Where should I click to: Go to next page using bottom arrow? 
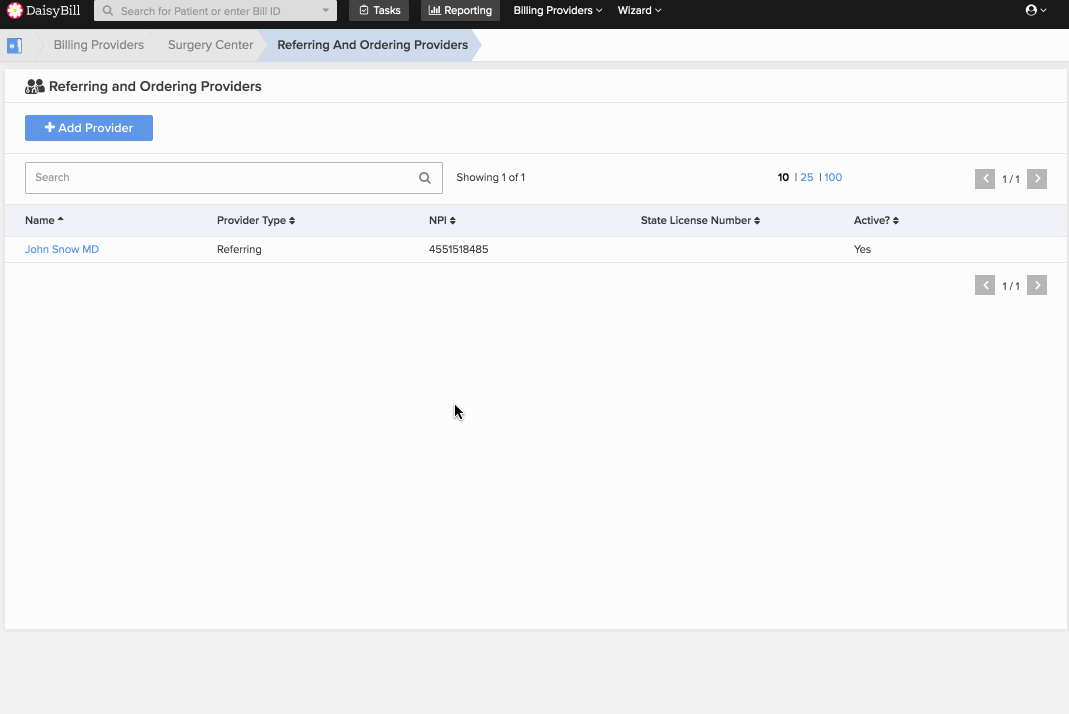click(x=1037, y=285)
